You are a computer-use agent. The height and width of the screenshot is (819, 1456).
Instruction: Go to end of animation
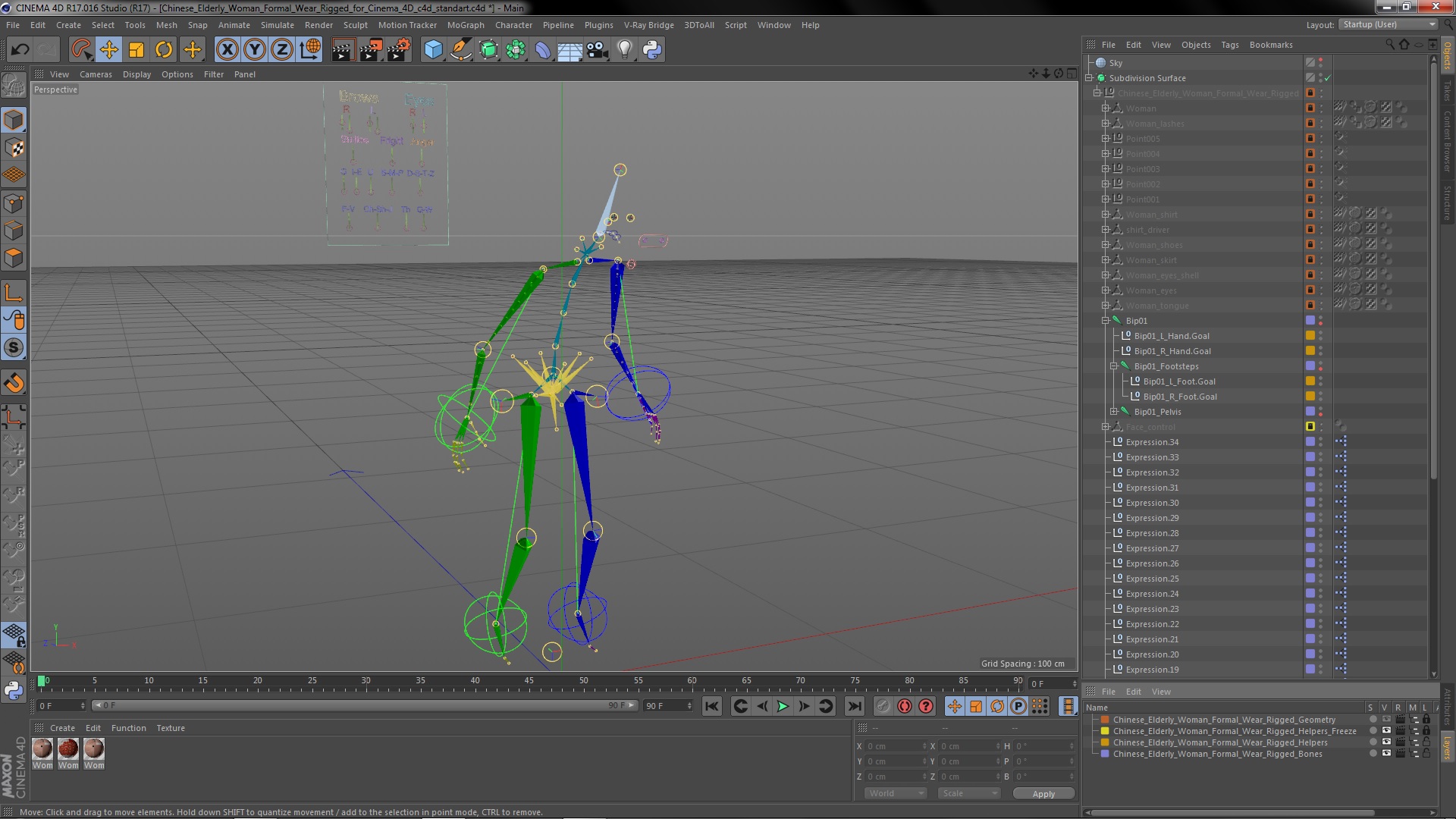855,707
